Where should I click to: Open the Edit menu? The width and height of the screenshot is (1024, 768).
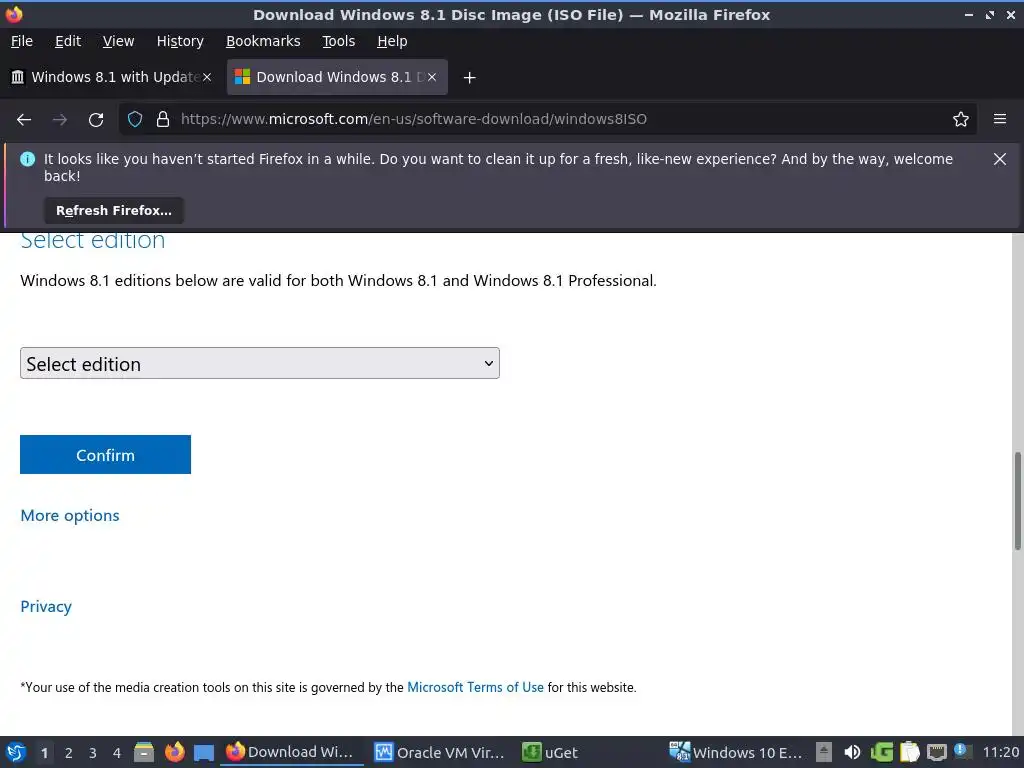68,41
